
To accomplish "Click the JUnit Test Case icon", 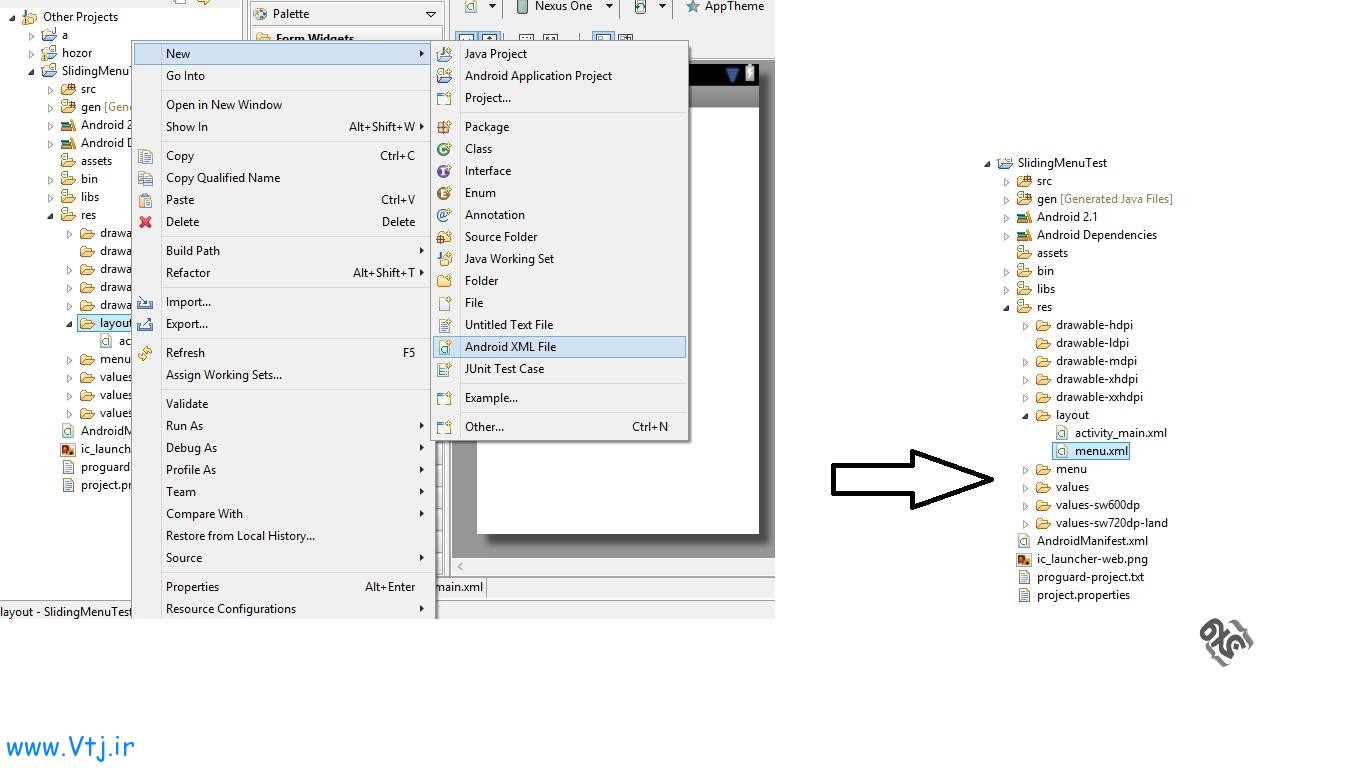I will [x=445, y=369].
